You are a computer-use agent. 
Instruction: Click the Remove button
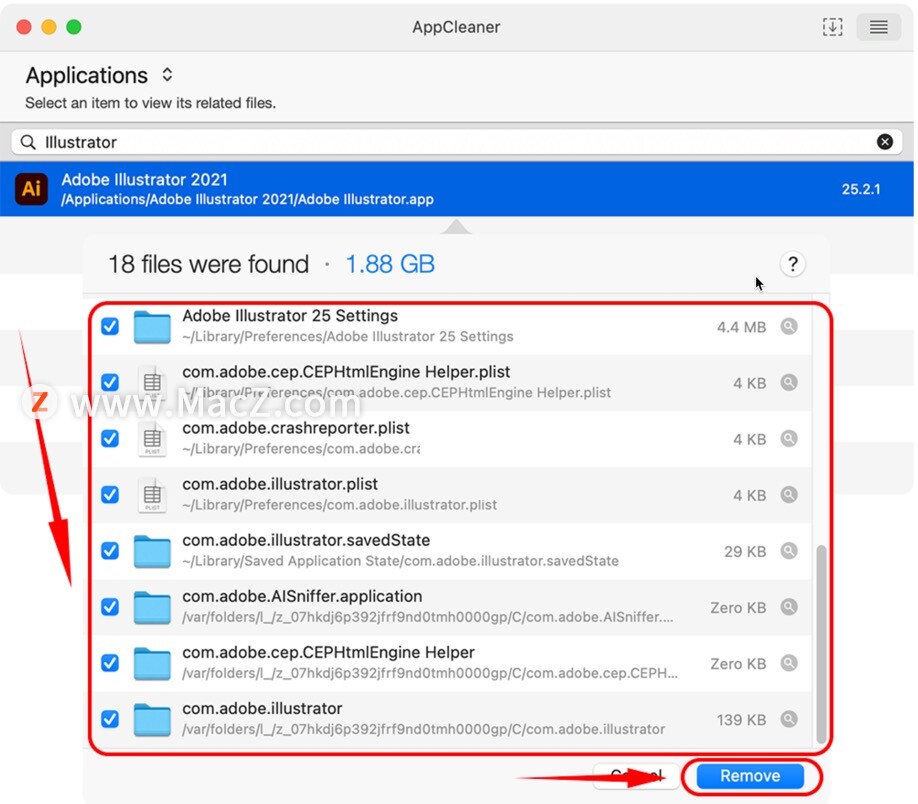[750, 776]
